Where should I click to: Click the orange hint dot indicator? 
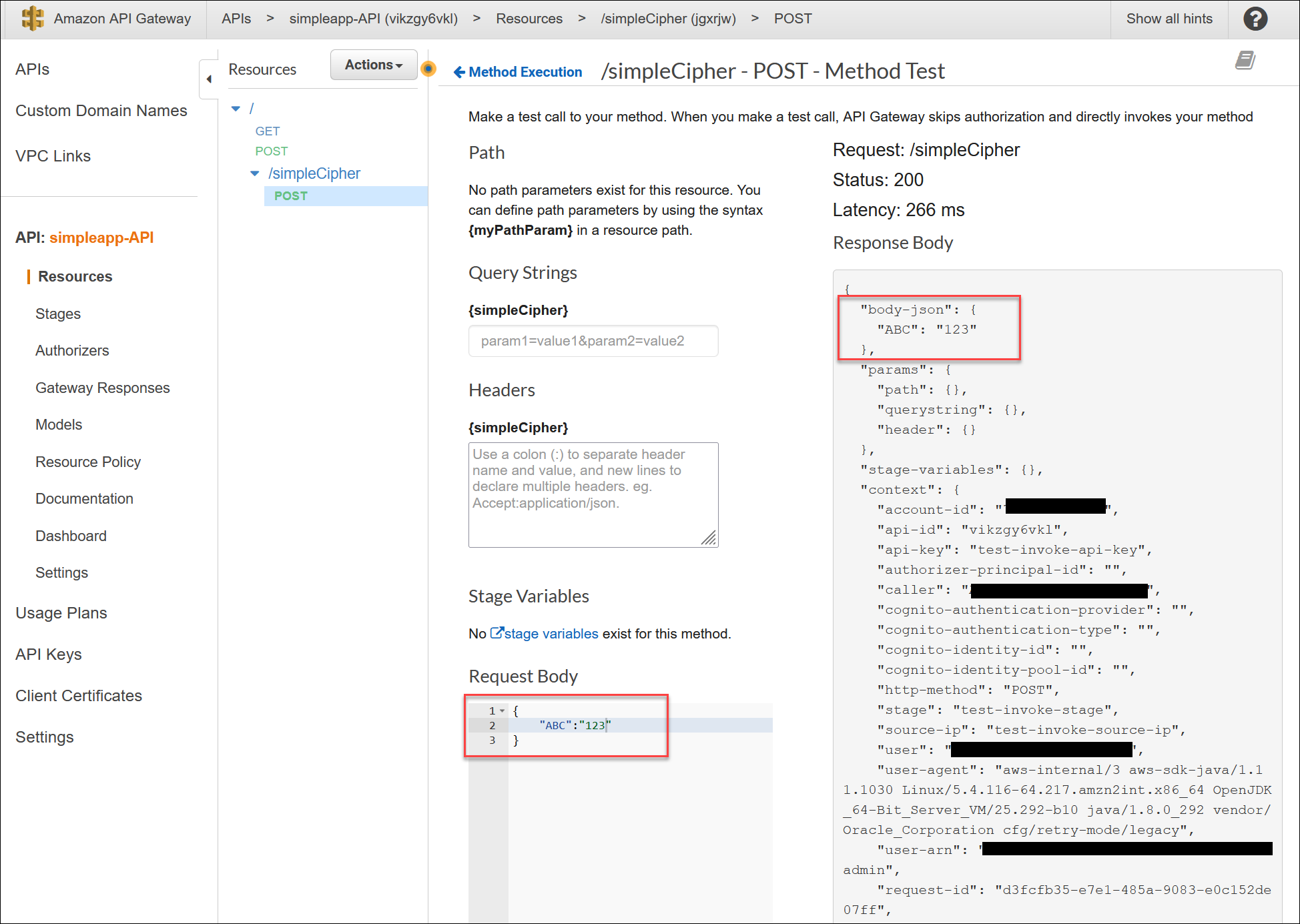pyautogui.click(x=428, y=68)
